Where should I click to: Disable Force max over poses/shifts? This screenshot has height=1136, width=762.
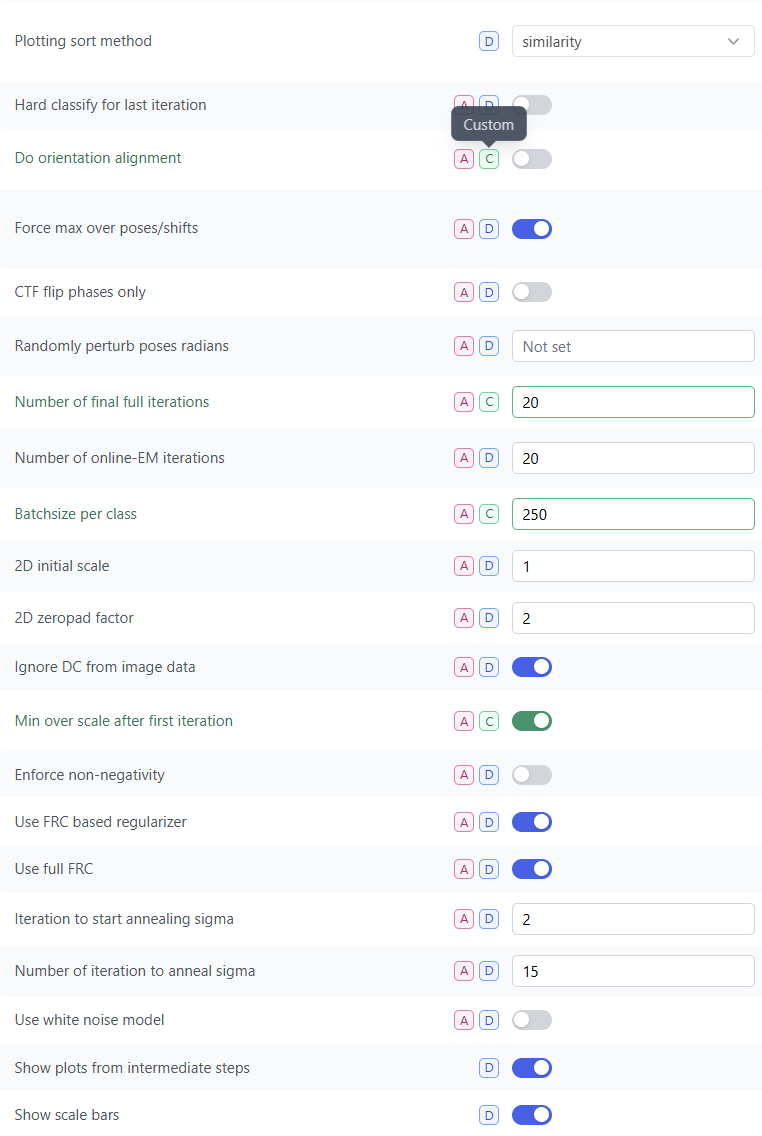(x=532, y=229)
